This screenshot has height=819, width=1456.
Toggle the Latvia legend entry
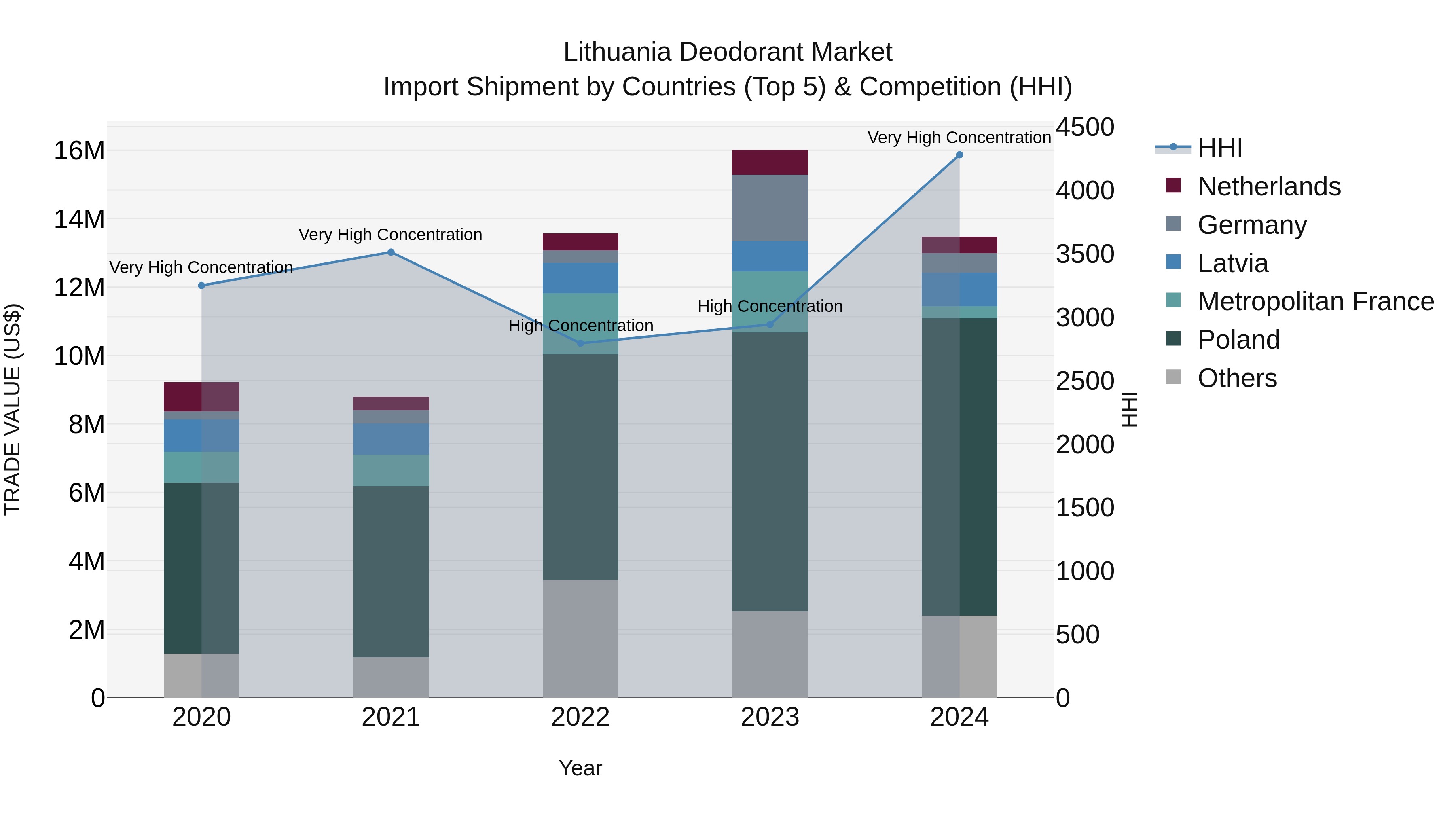point(1217,263)
